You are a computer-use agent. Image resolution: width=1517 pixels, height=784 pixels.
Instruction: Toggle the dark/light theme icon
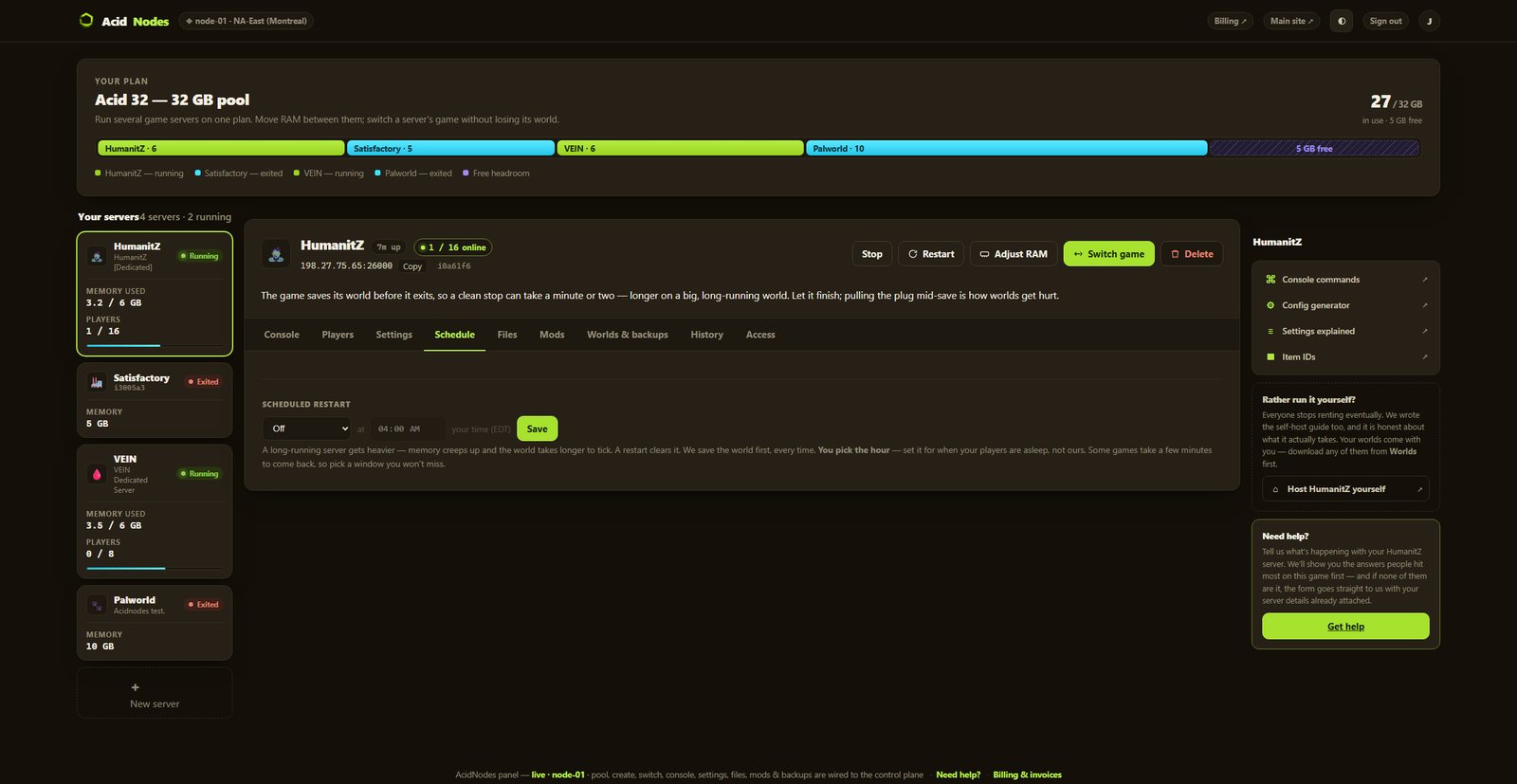pyautogui.click(x=1342, y=21)
